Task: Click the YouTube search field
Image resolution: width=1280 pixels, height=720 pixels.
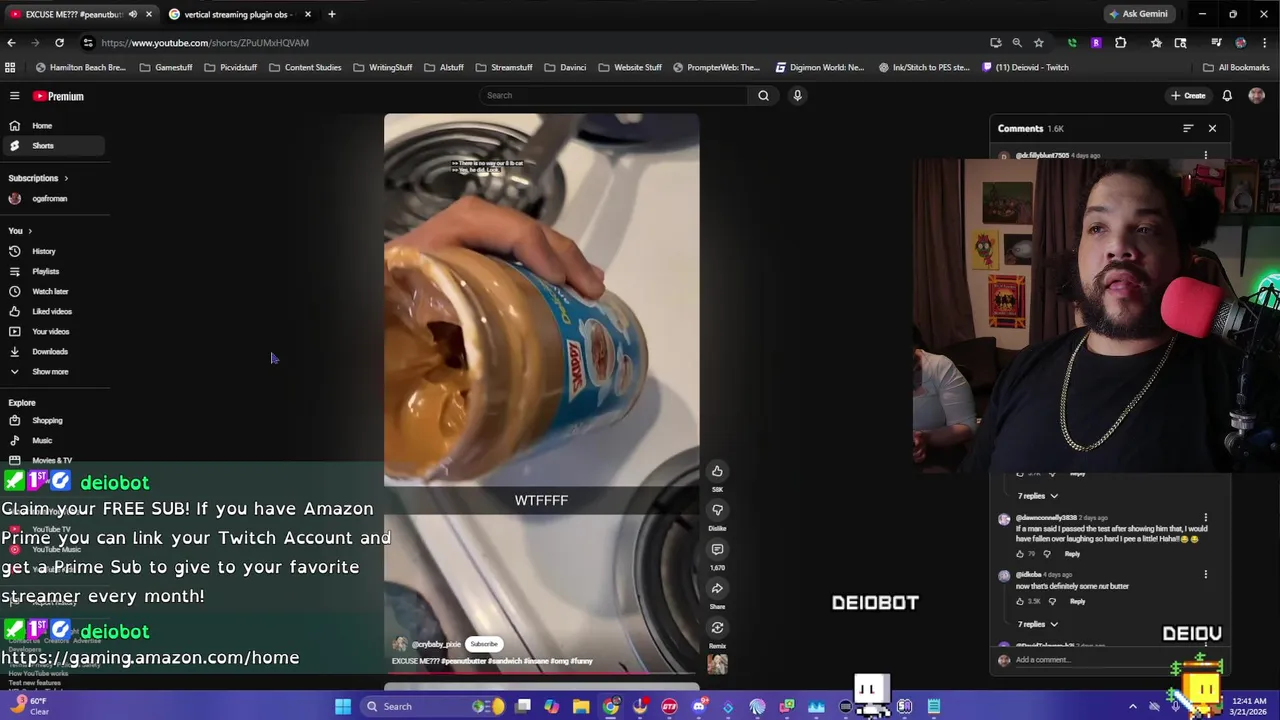Action: 613,95
